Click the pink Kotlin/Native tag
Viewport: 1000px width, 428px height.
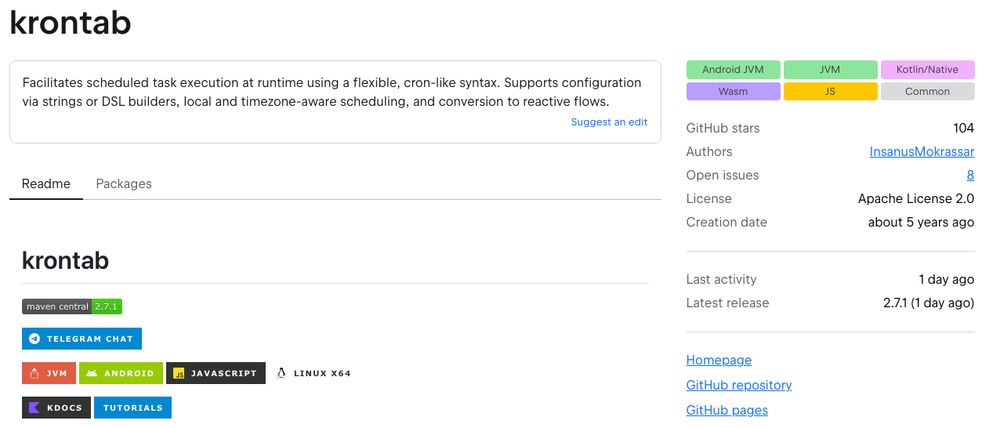927,70
